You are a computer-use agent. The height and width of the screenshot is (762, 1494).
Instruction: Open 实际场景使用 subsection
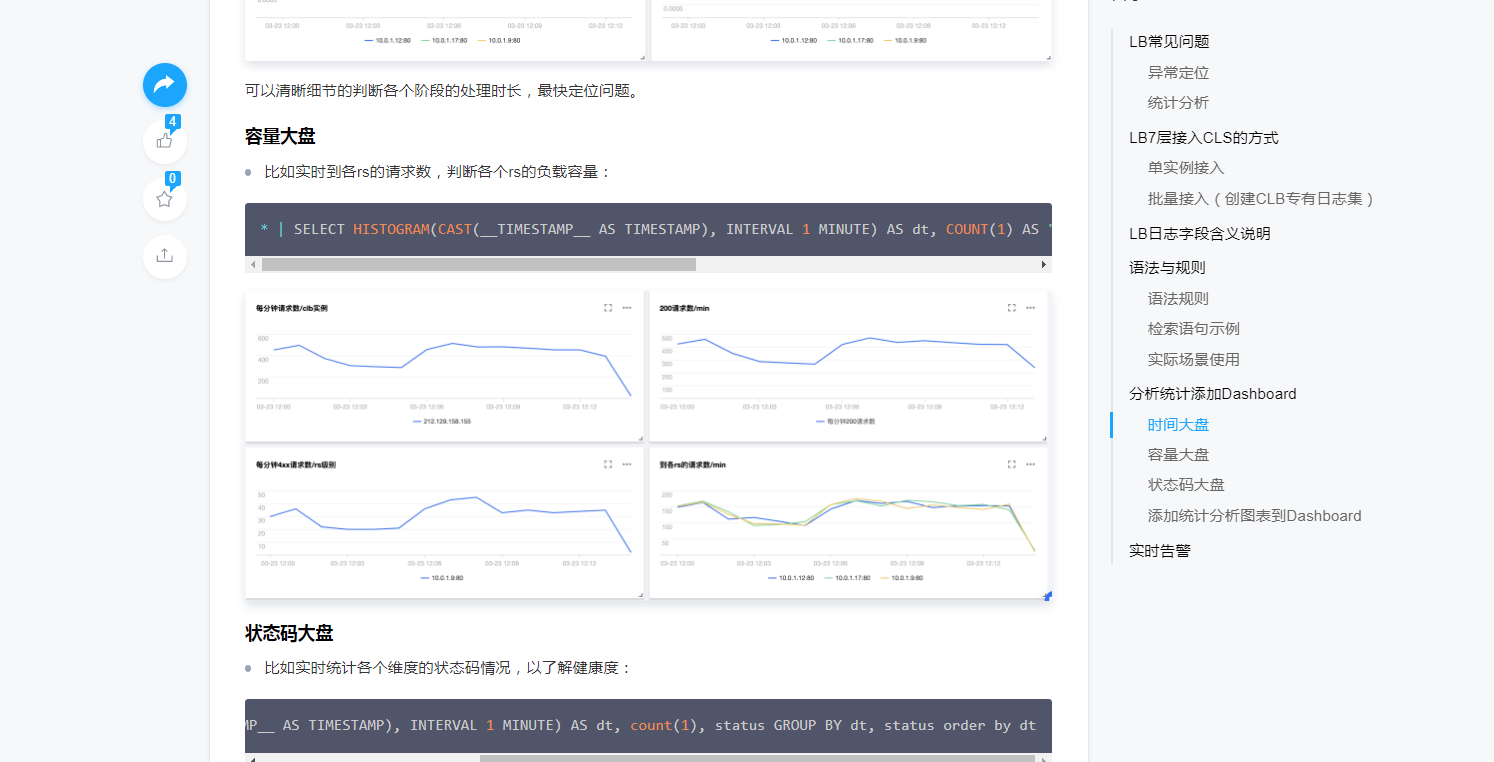(1194, 360)
